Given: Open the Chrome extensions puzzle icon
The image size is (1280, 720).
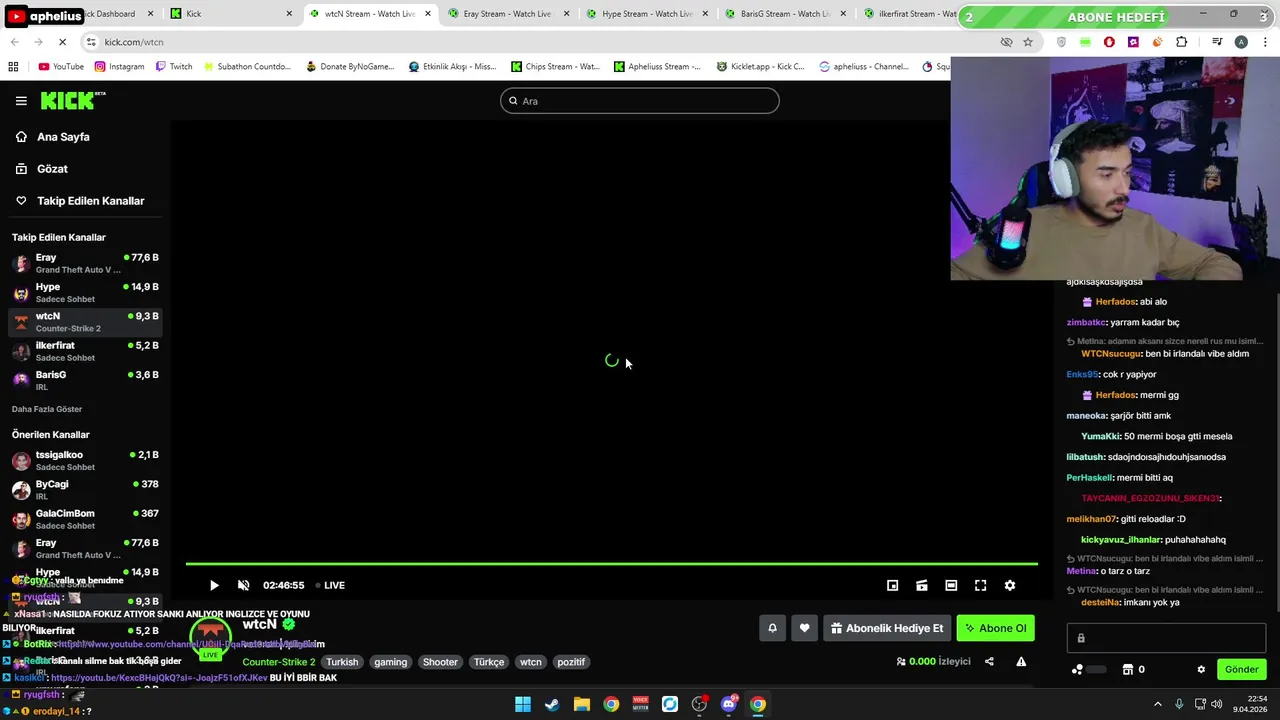Looking at the screenshot, I should pyautogui.click(x=1181, y=42).
